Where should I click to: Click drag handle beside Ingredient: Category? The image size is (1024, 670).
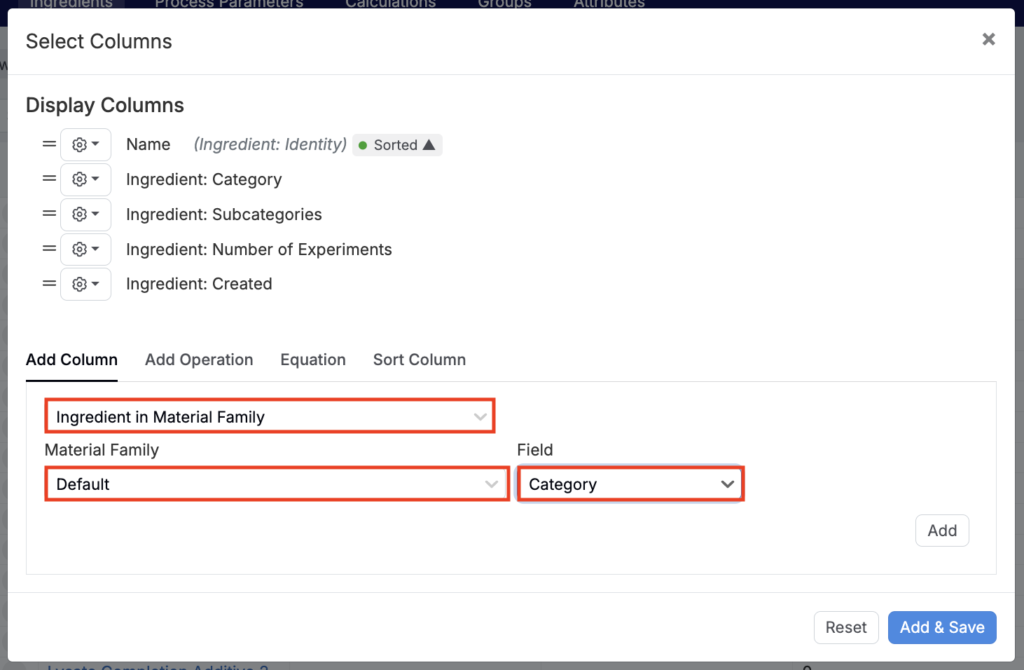click(49, 180)
